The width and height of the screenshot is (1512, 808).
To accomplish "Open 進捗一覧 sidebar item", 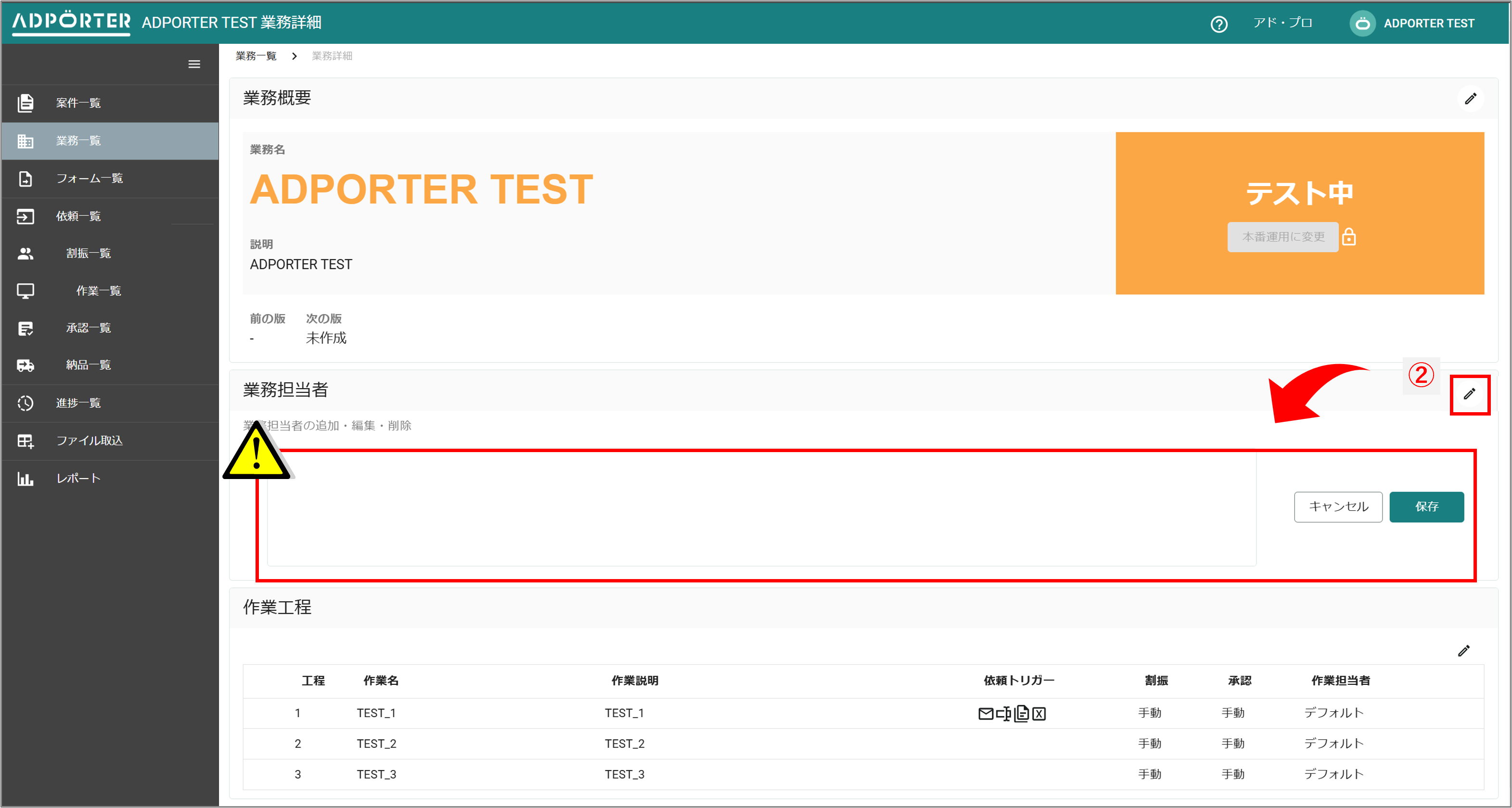I will (110, 403).
